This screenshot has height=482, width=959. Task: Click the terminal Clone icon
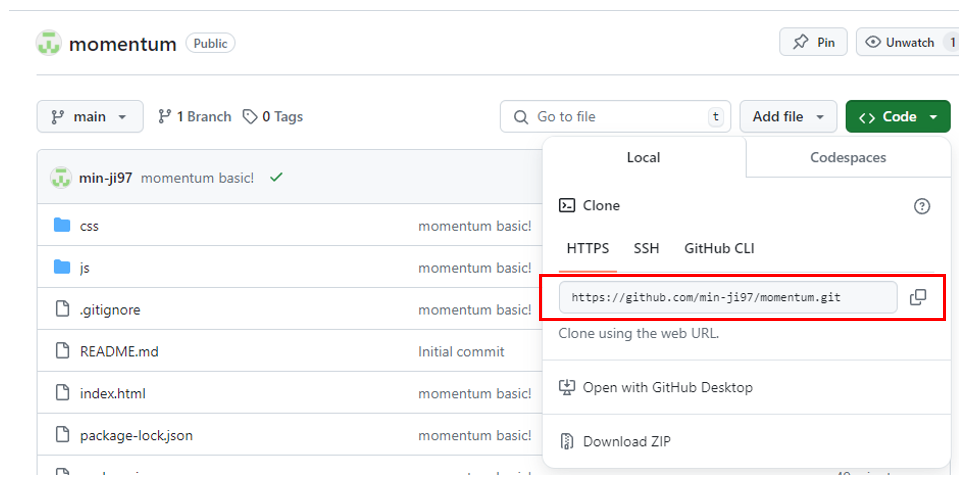567,205
